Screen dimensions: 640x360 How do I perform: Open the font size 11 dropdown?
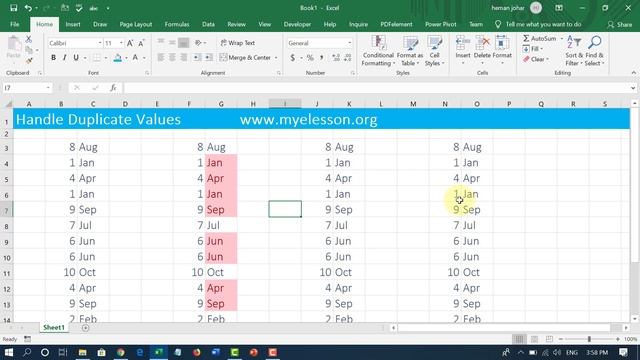point(121,43)
